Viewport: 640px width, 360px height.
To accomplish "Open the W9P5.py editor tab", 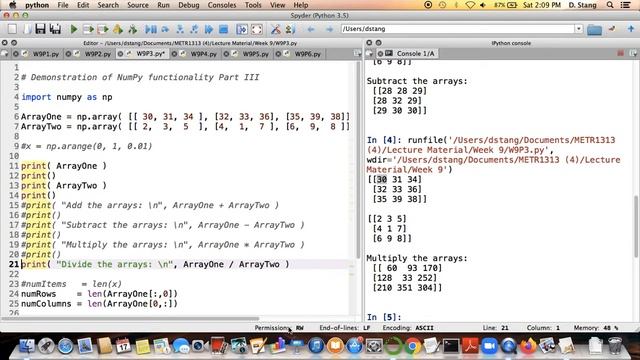I will coord(256,53).
